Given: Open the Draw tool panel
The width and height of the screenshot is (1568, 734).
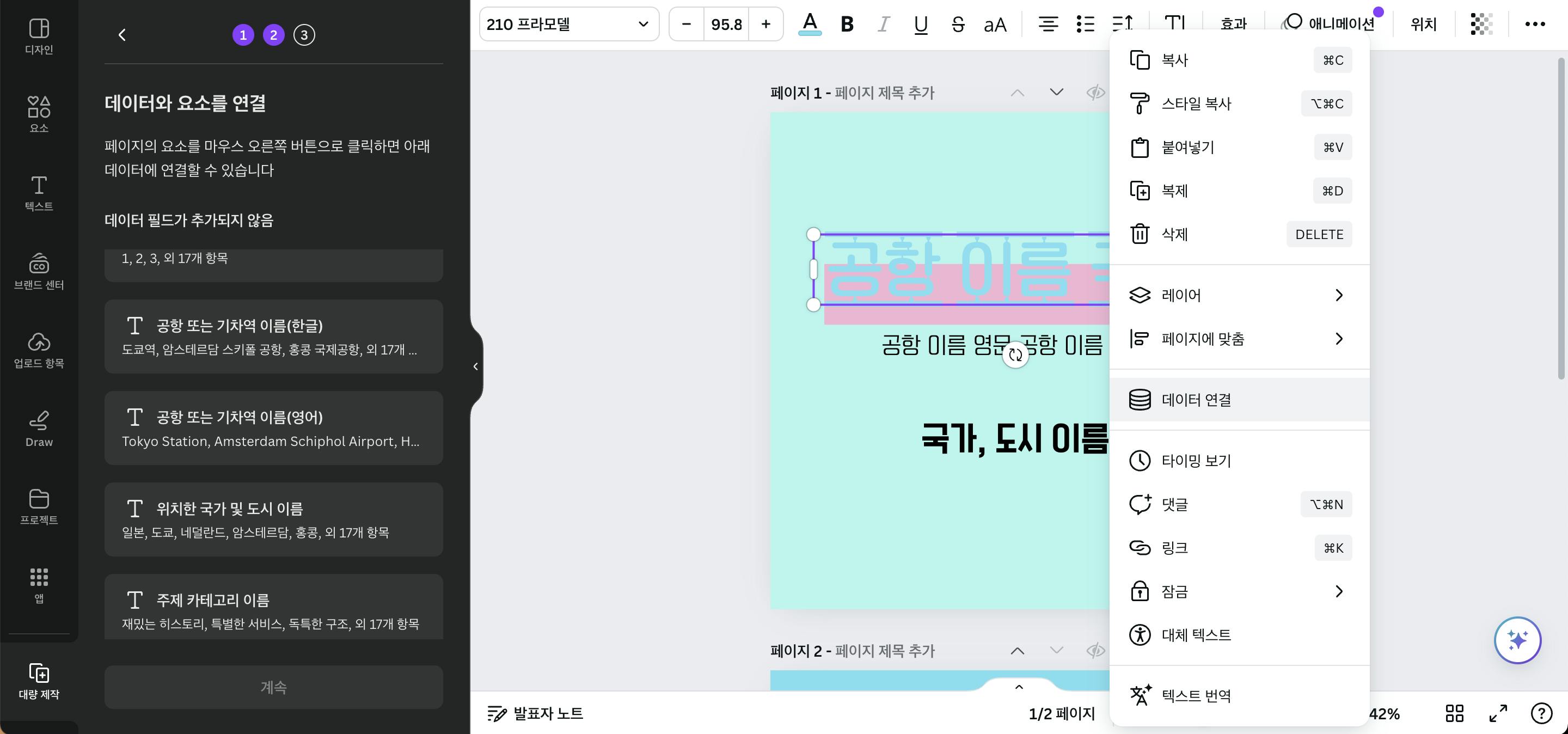Looking at the screenshot, I should click(39, 428).
